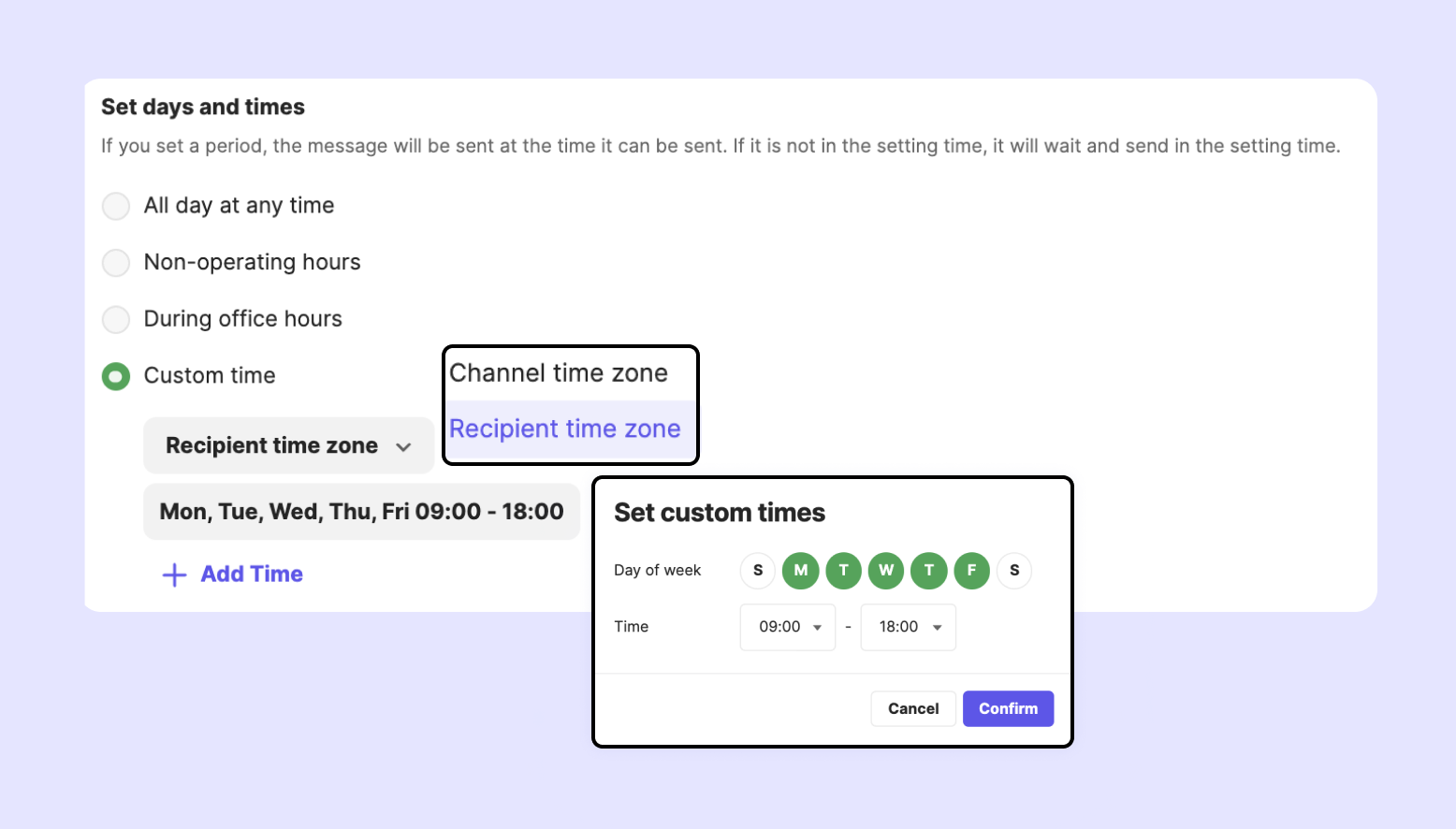Select the Custom time radio button
This screenshot has width=1456, height=829.
(x=116, y=376)
